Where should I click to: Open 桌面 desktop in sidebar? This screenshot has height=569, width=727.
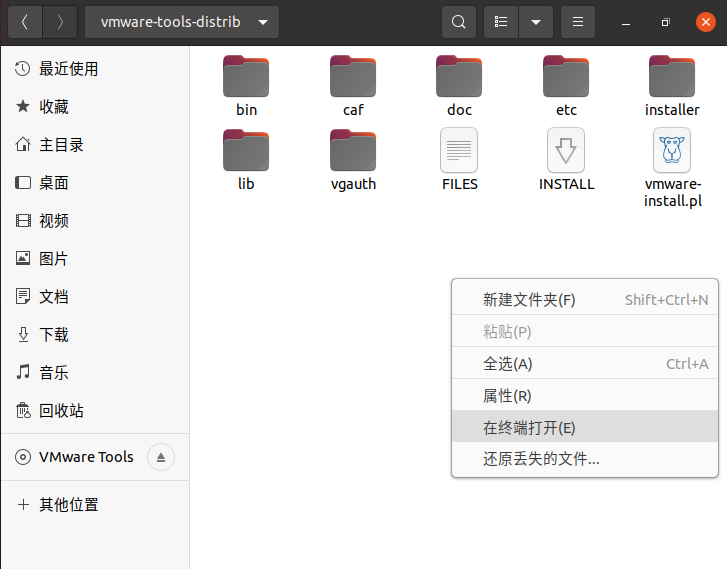[95, 183]
